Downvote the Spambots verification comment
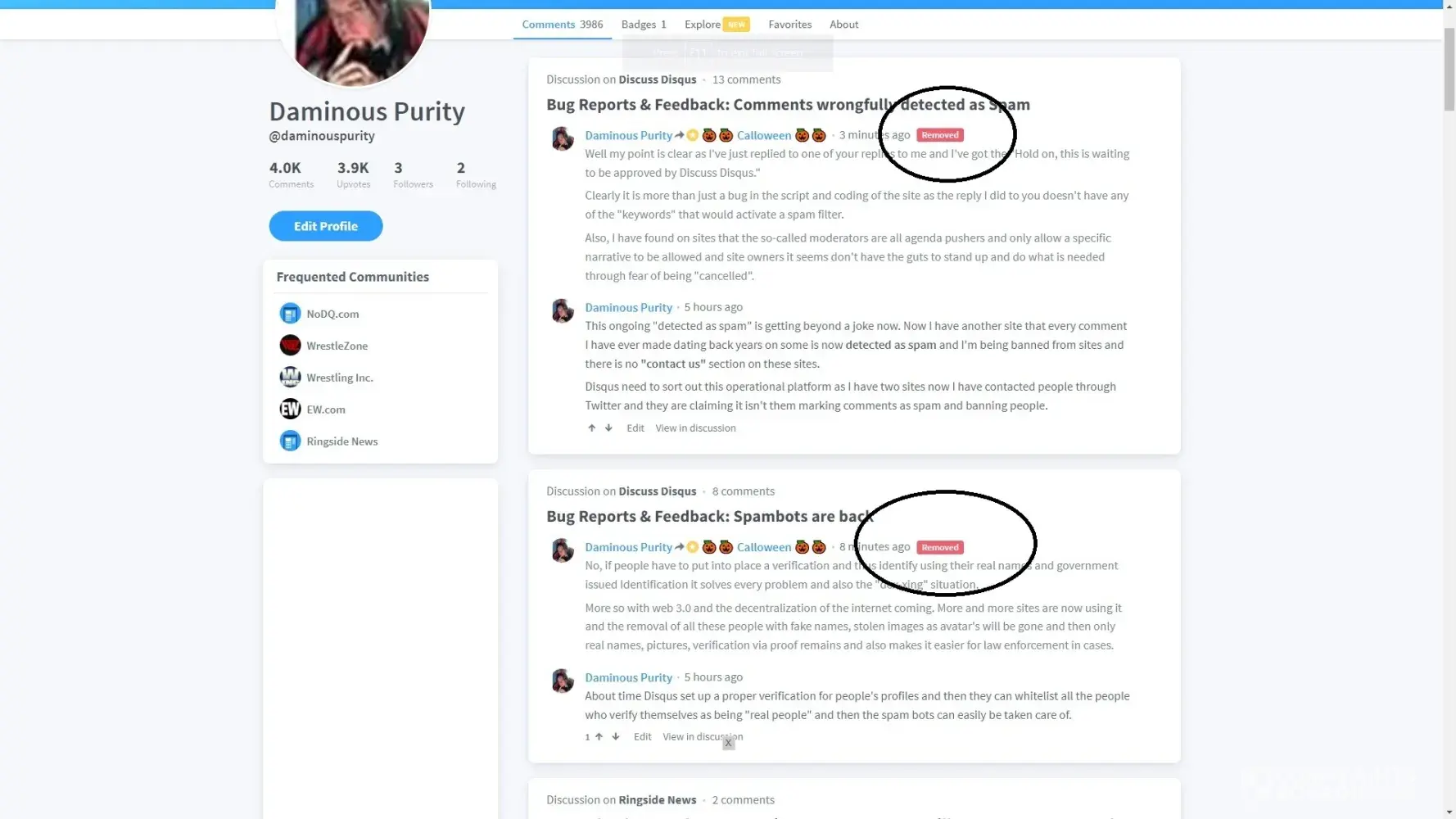This screenshot has height=819, width=1456. tap(616, 736)
